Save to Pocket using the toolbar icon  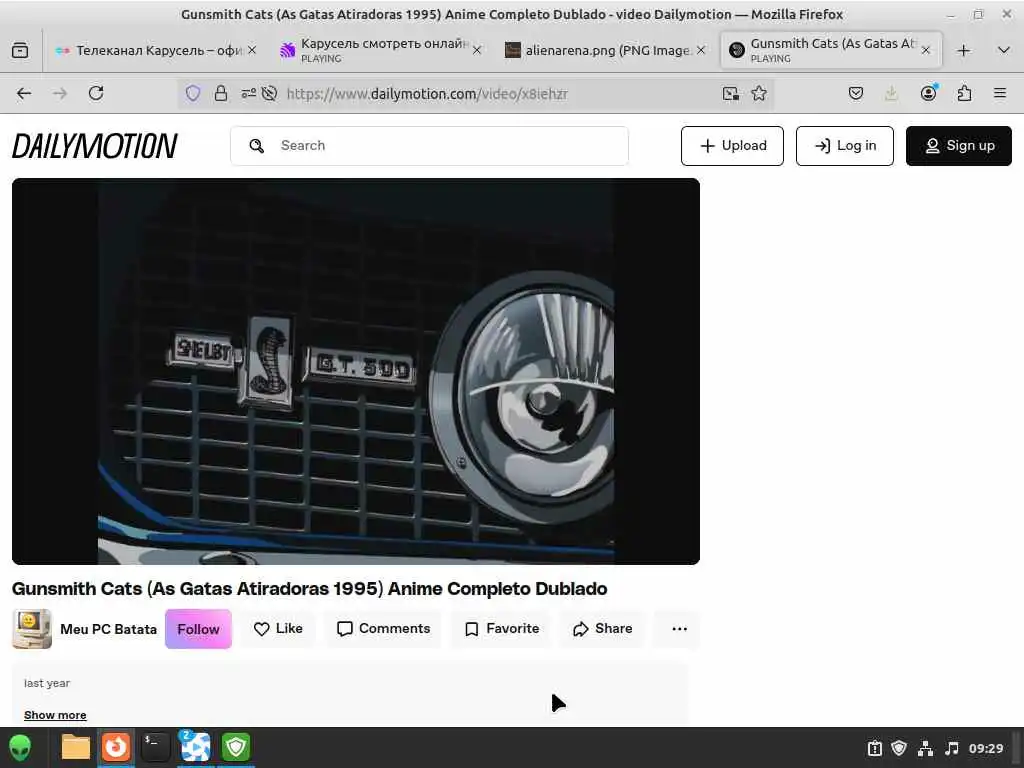point(856,93)
